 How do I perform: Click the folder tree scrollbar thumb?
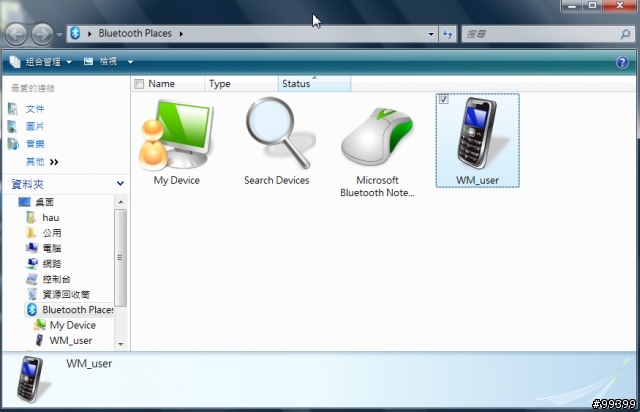click(x=120, y=257)
